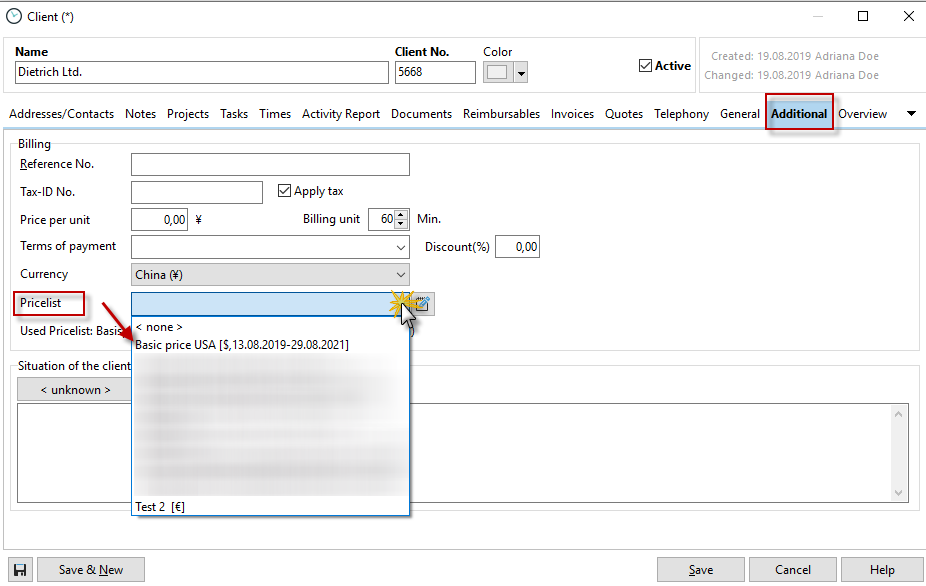Open the pricelist edit icon button
The width and height of the screenshot is (926, 586).
click(422, 304)
